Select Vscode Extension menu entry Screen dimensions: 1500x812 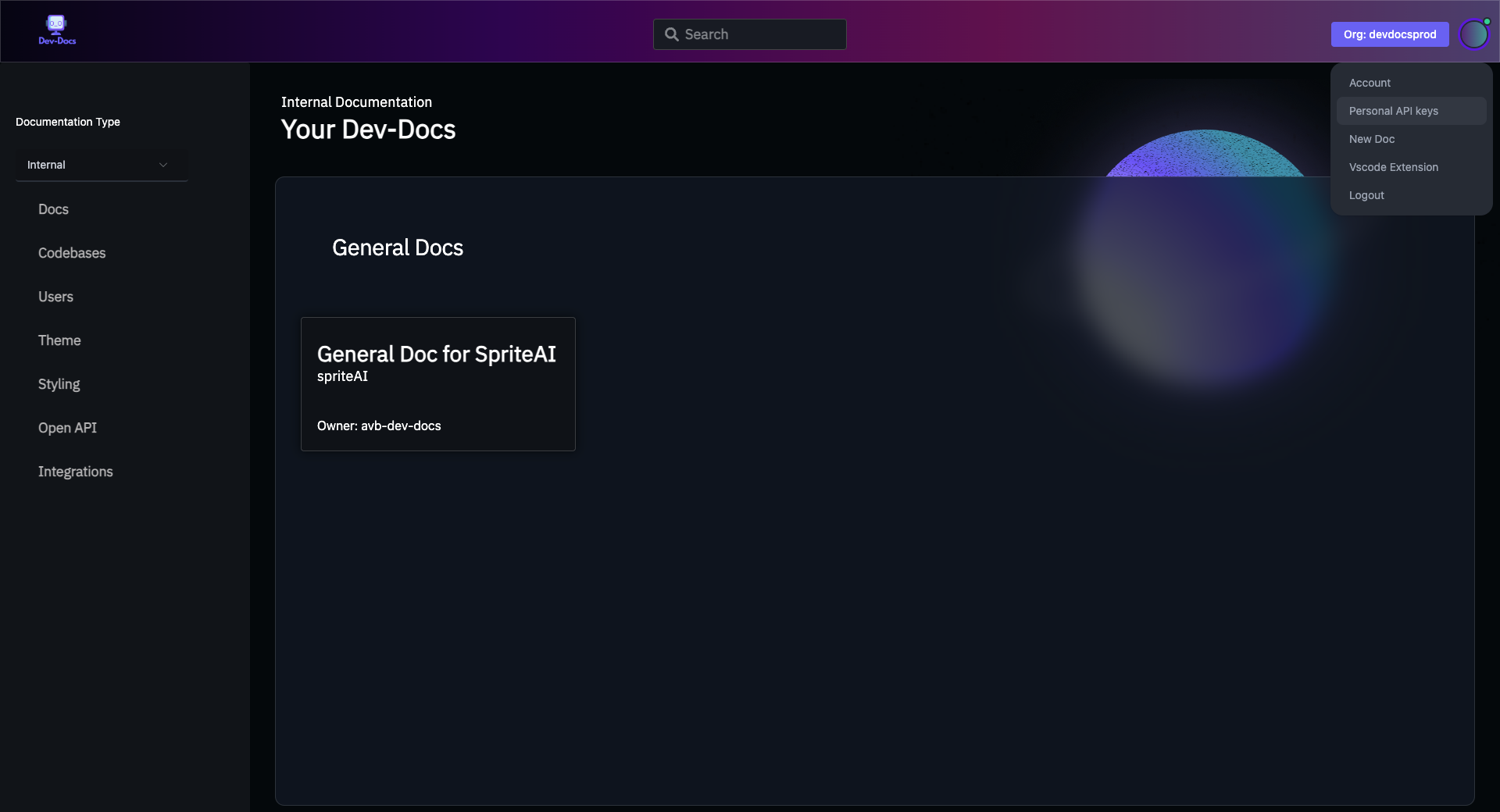[x=1393, y=167]
